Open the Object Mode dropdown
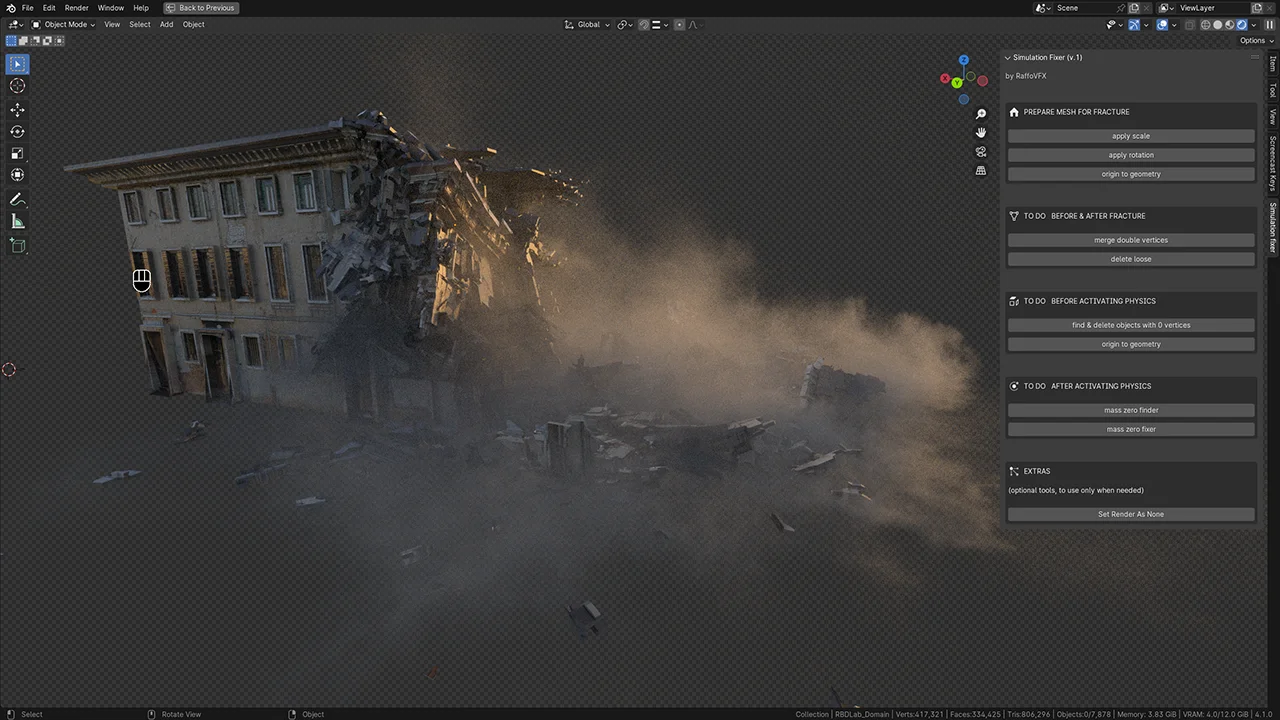Image resolution: width=1280 pixels, height=720 pixels. (63, 25)
